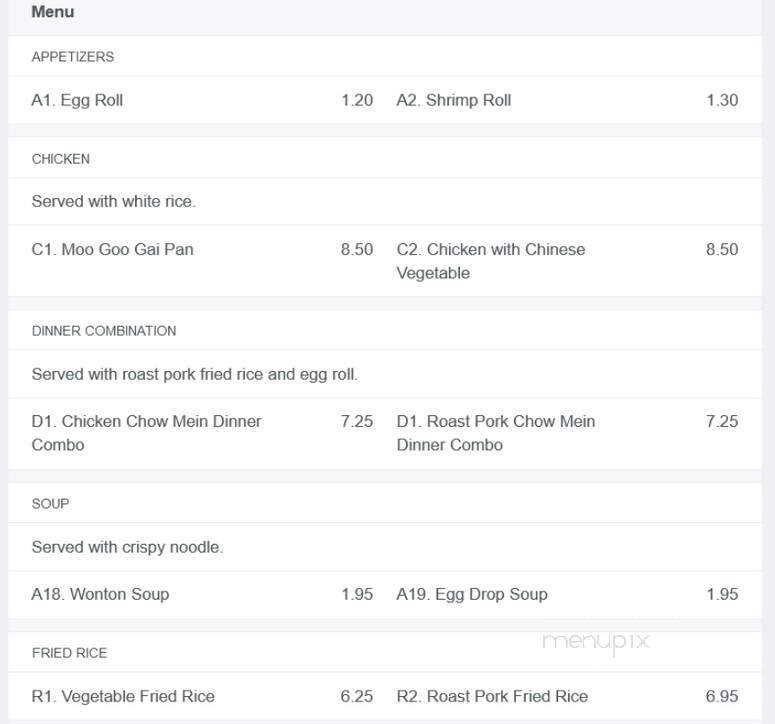
Task: Select the FRIED RICE section header
Action: click(69, 653)
